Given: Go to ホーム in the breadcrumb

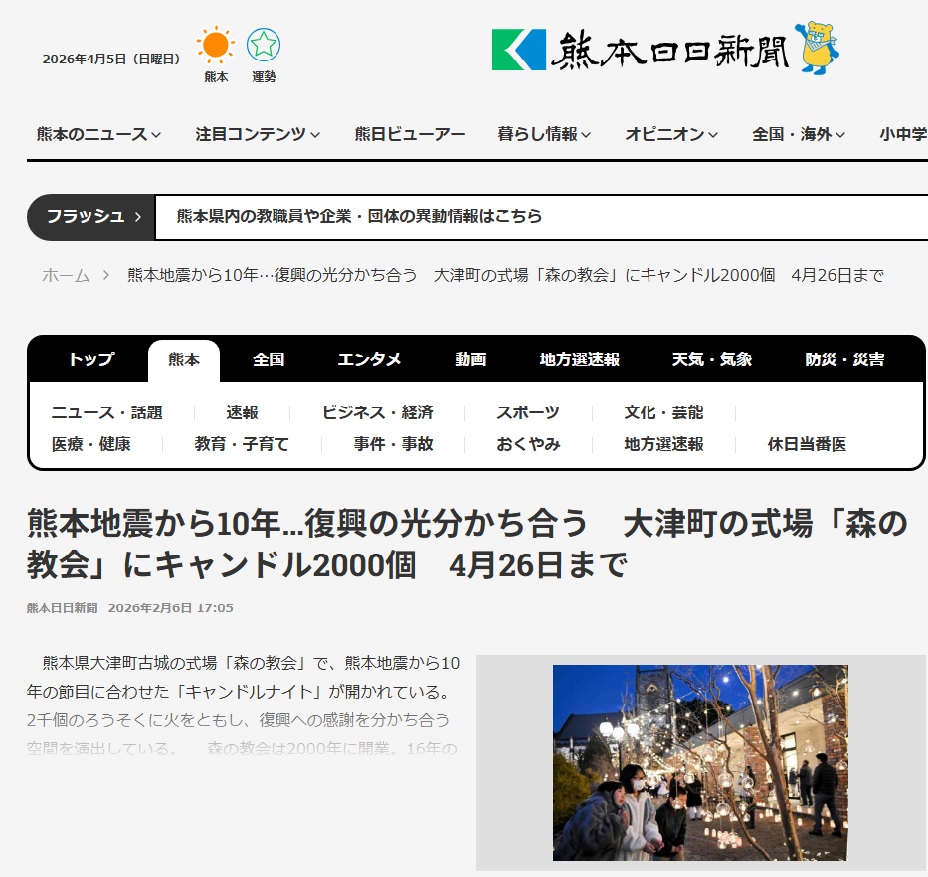Looking at the screenshot, I should point(66,275).
